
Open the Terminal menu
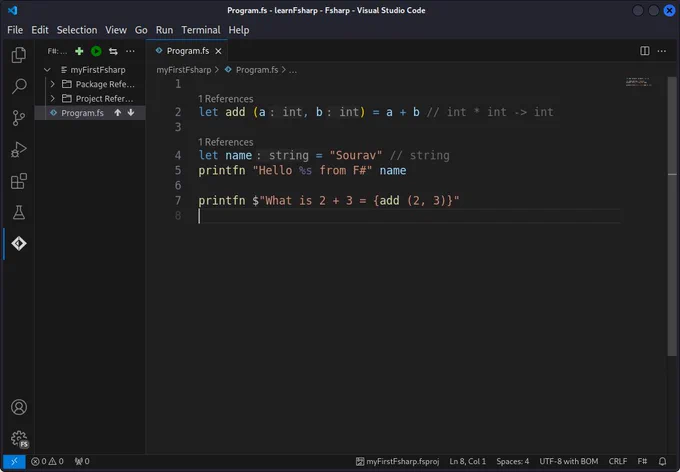201,30
